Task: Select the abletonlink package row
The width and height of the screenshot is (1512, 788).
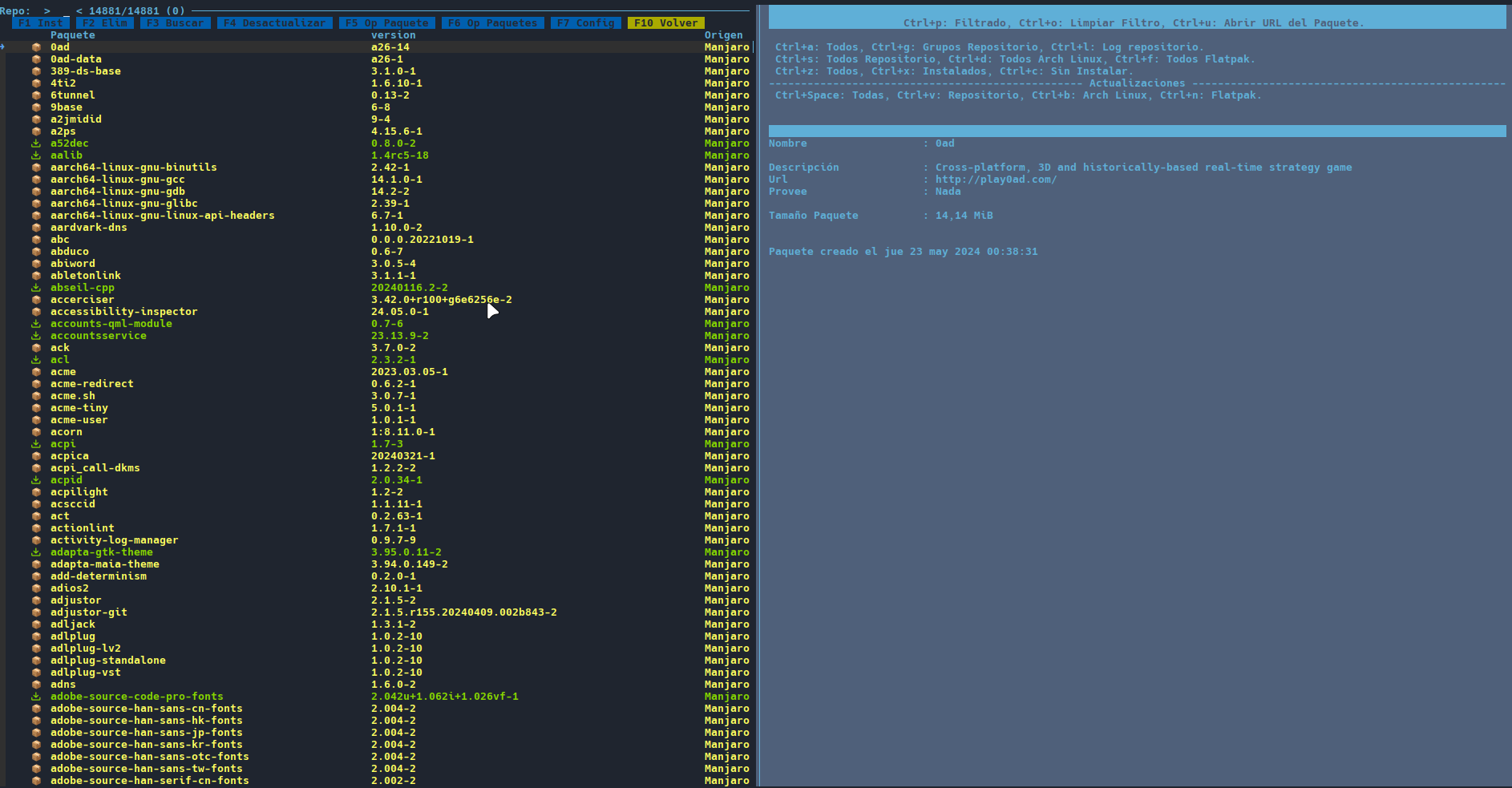Action: pyautogui.click(x=377, y=276)
